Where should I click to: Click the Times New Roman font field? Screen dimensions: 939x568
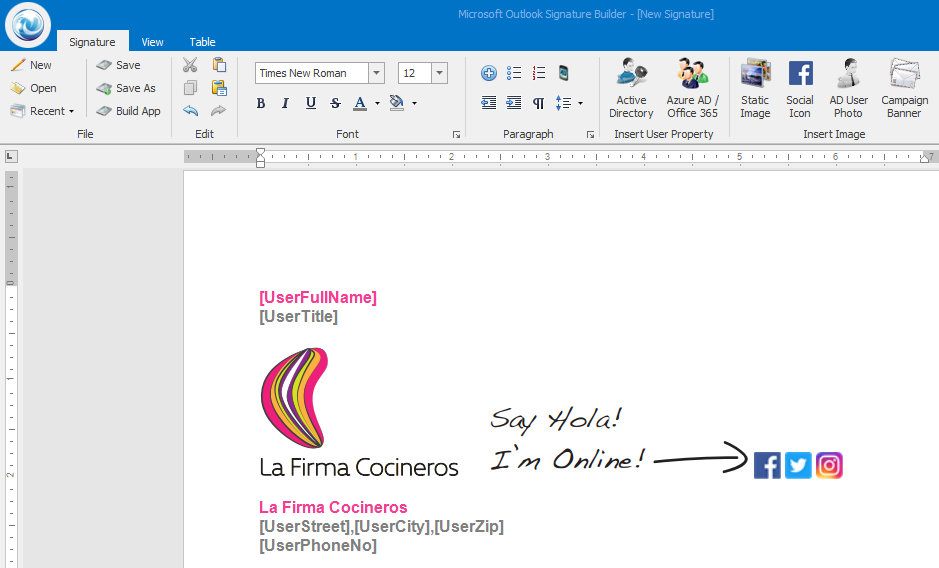tap(311, 73)
